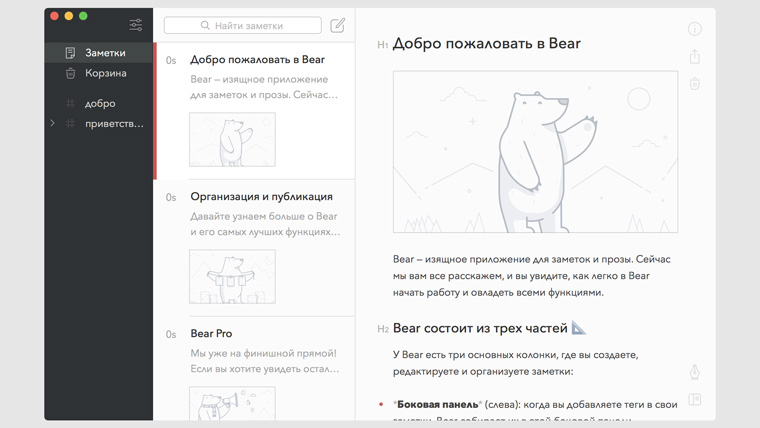Toggle the panel layout icon
This screenshot has height=428, width=760.
click(x=695, y=399)
